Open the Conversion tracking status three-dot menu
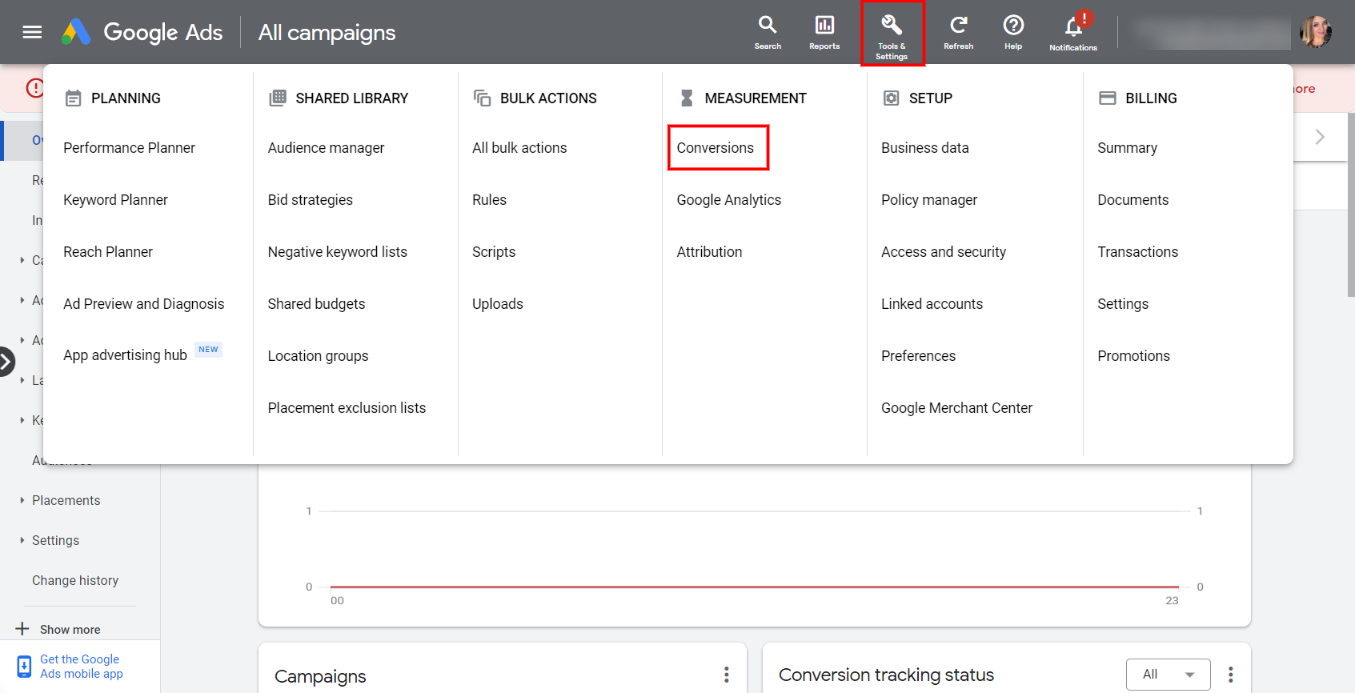The image size is (1355, 693). pyautogui.click(x=1231, y=673)
